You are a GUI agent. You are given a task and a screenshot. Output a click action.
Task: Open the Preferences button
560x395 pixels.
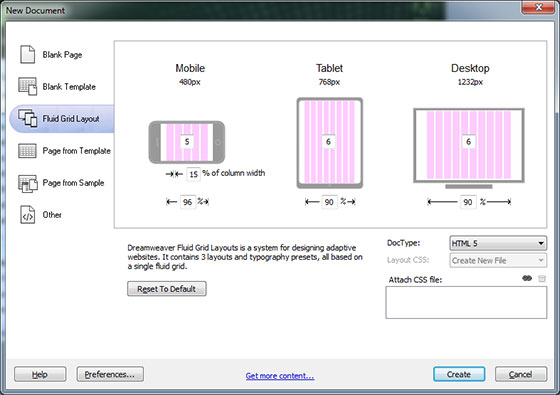(x=110, y=374)
